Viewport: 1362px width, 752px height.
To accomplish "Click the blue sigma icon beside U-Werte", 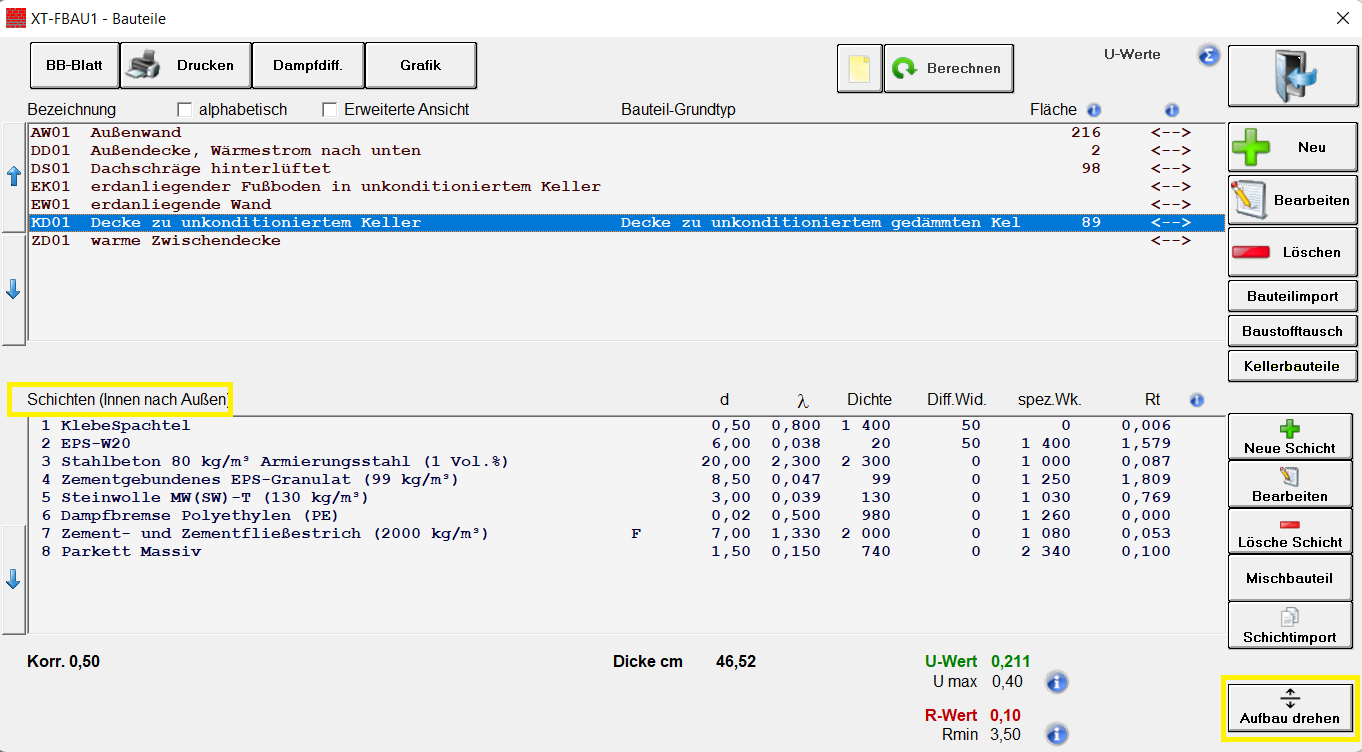I will 1208,55.
